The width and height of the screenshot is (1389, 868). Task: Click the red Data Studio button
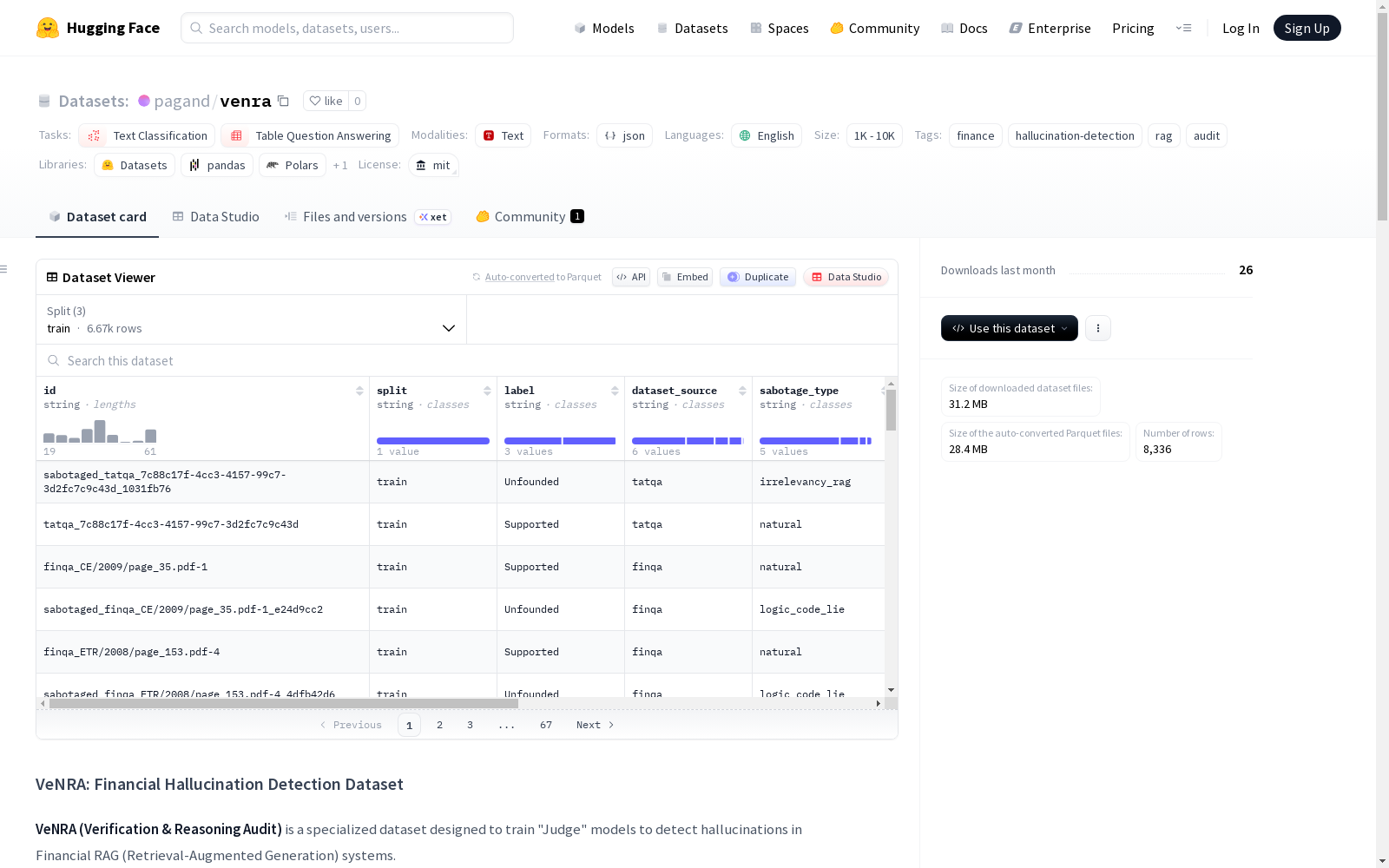click(846, 277)
